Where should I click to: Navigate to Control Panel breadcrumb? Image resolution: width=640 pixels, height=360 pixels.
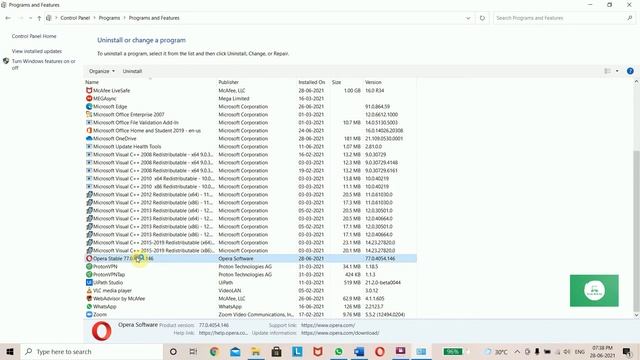point(75,18)
